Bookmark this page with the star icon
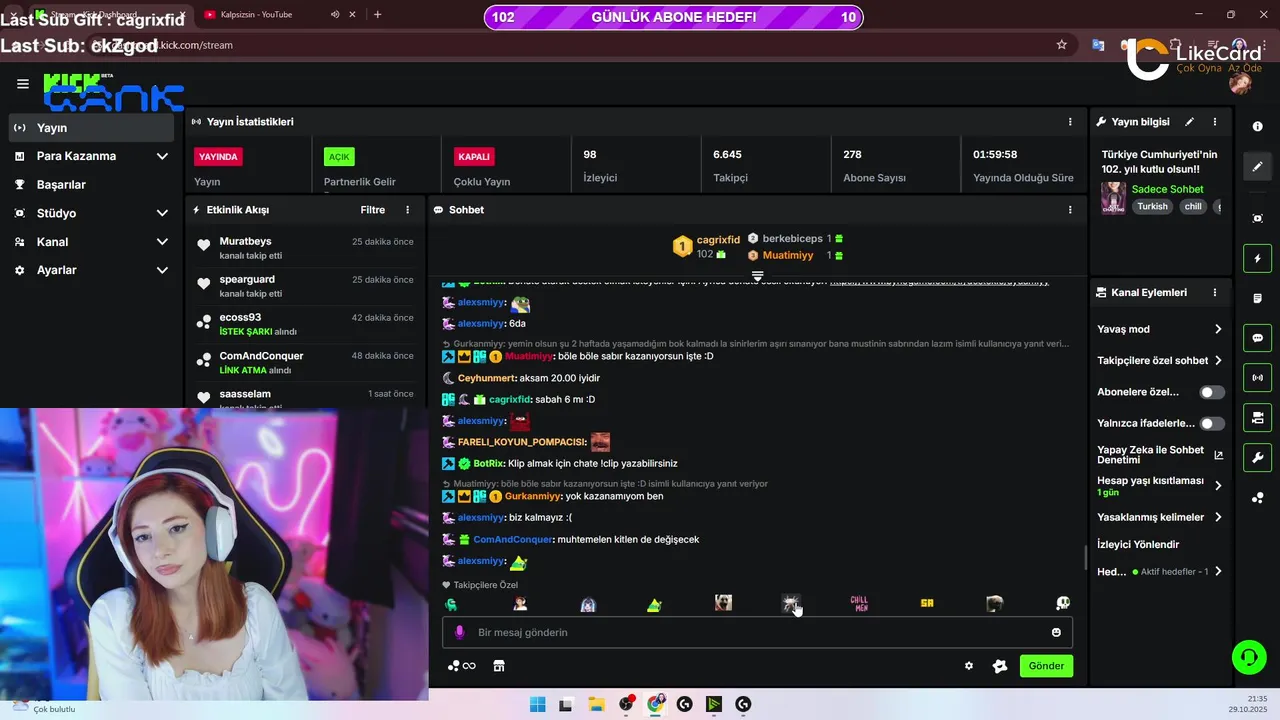Image resolution: width=1280 pixels, height=720 pixels. [x=1061, y=45]
